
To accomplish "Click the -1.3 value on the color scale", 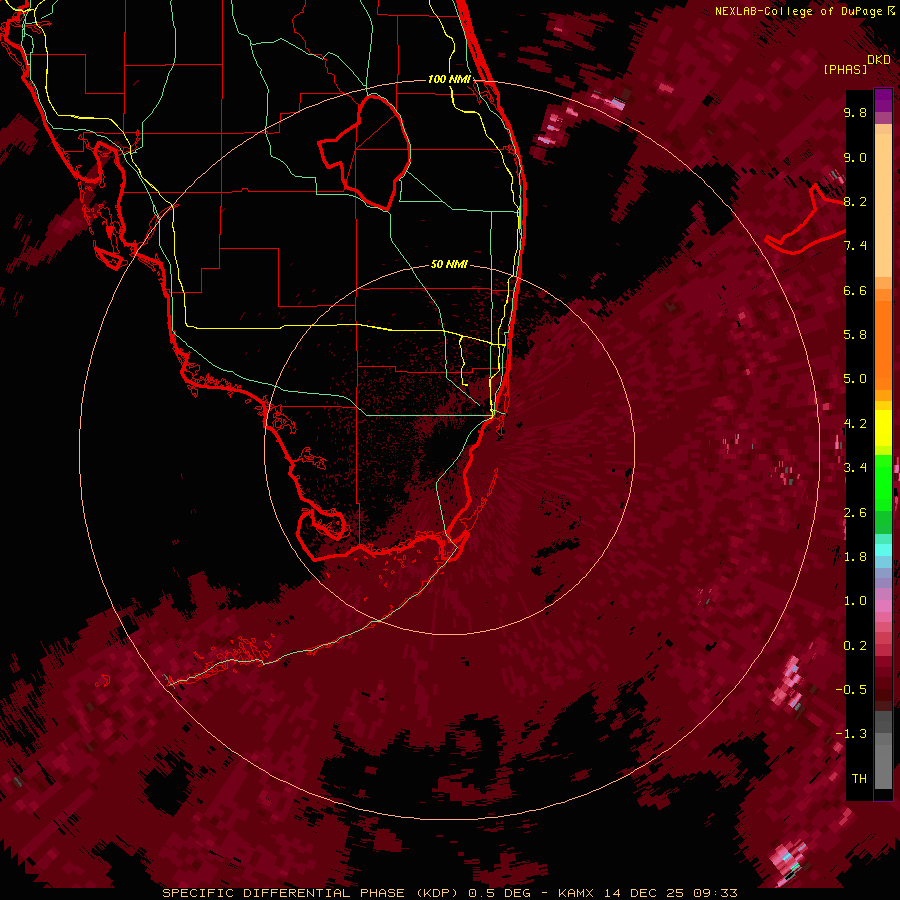I will click(851, 734).
